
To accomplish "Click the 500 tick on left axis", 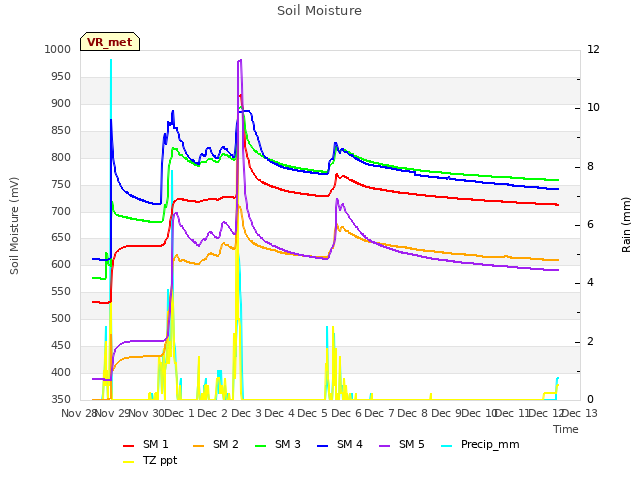I will [x=61, y=318].
